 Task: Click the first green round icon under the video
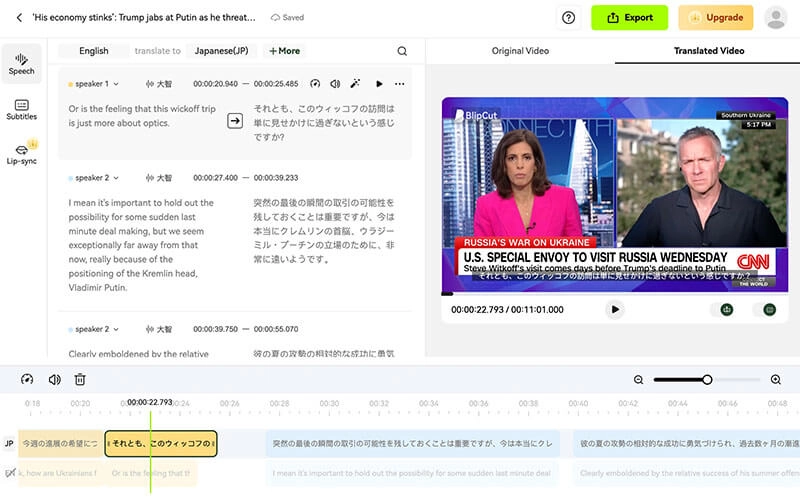pos(727,310)
